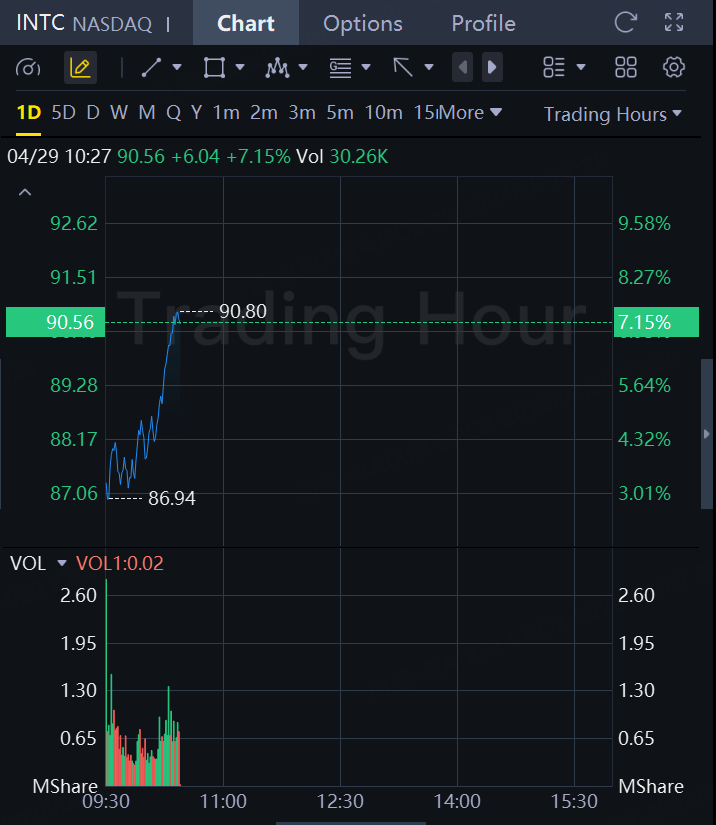This screenshot has width=716, height=825.
Task: Select the text annotation tool
Action: [340, 67]
